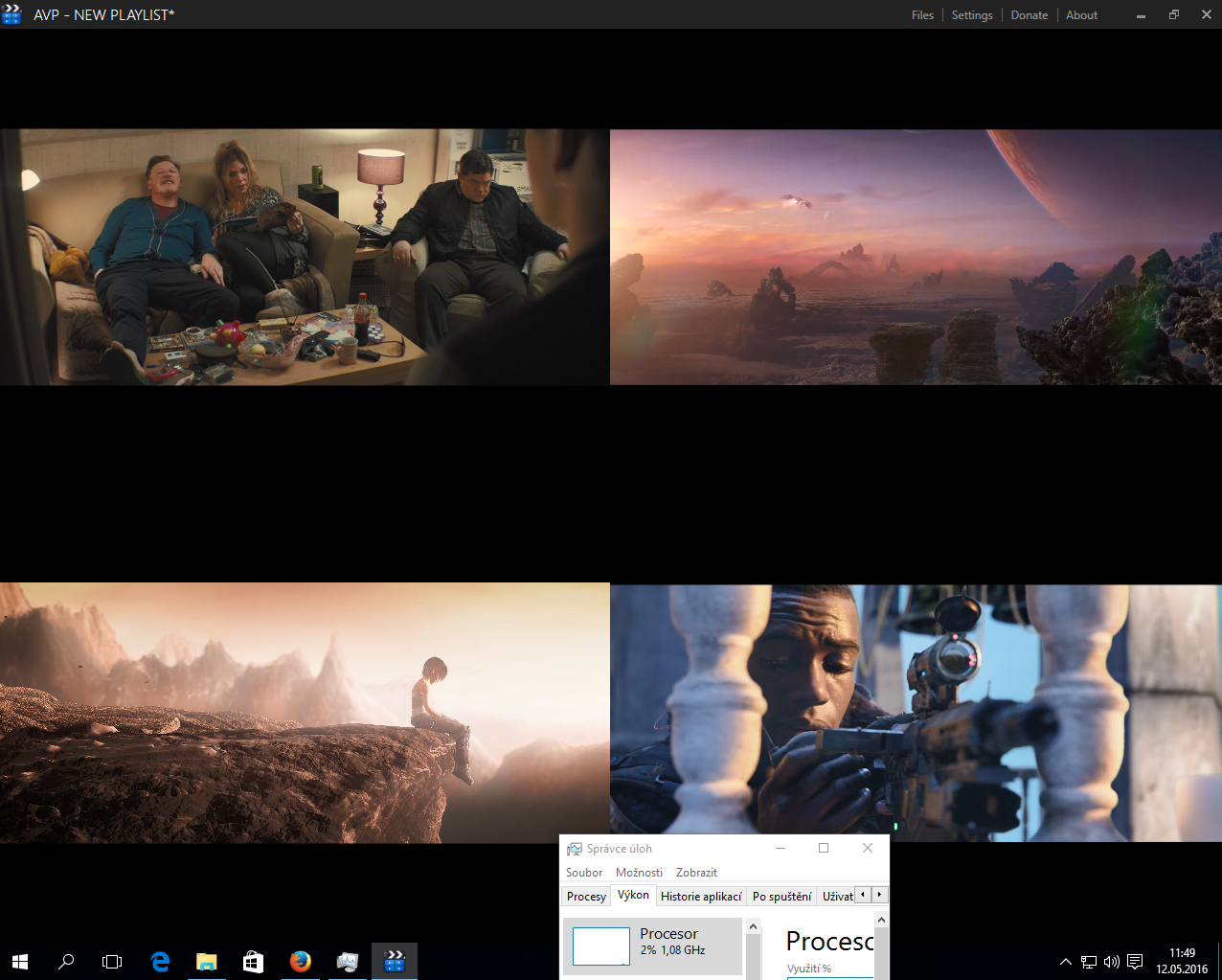Open the Možnosti menu in Task Manager
This screenshot has height=980, width=1222.
click(639, 873)
